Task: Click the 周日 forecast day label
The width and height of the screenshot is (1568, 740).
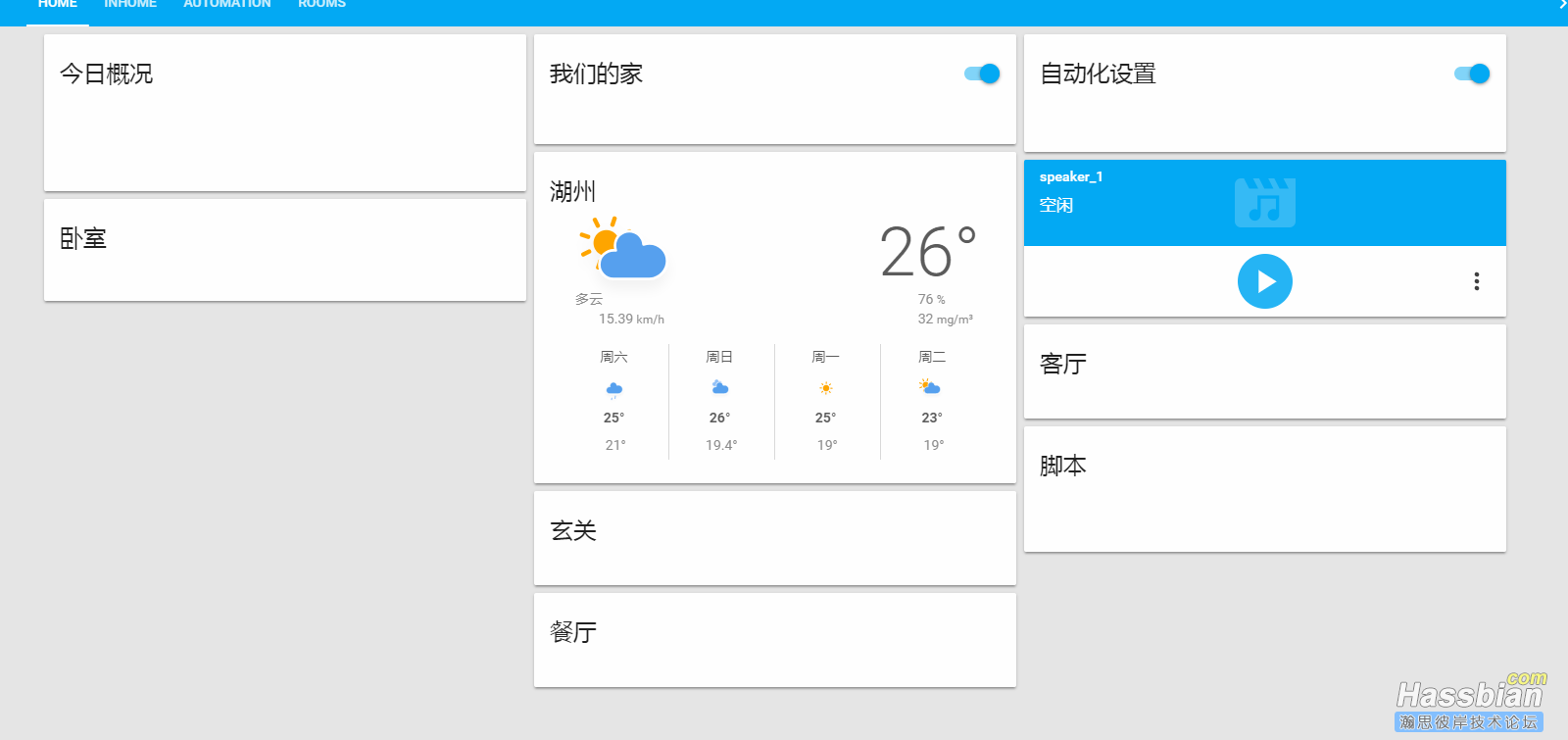Action: point(720,358)
